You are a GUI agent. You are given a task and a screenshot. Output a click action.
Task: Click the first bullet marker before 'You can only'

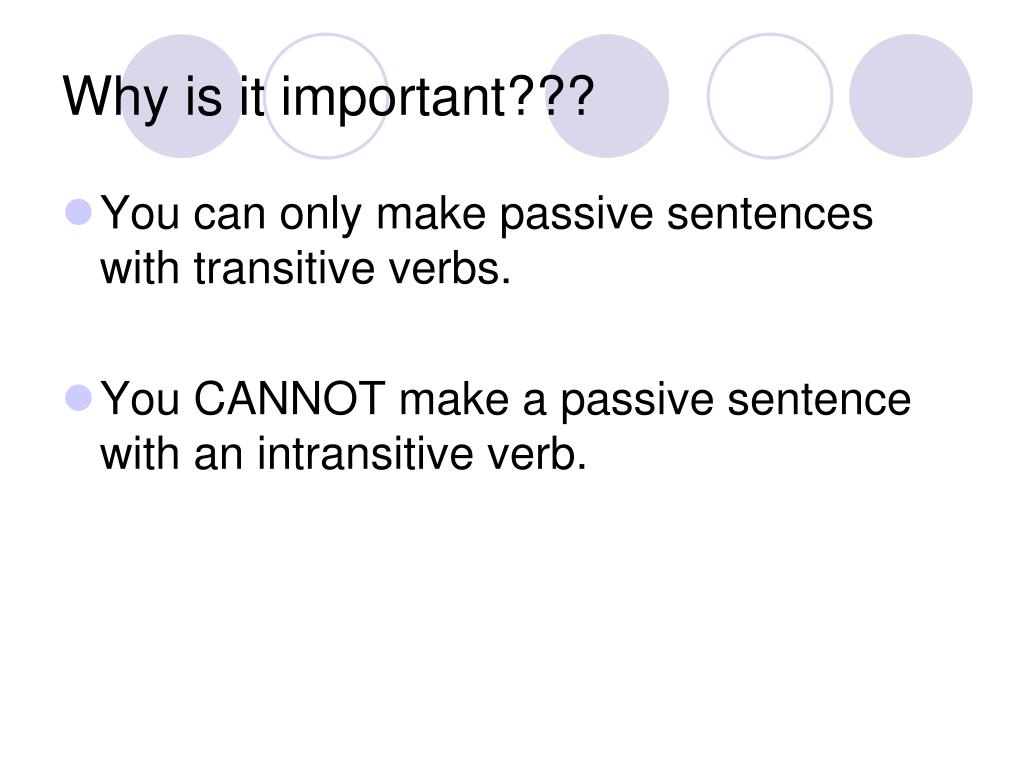(x=79, y=212)
